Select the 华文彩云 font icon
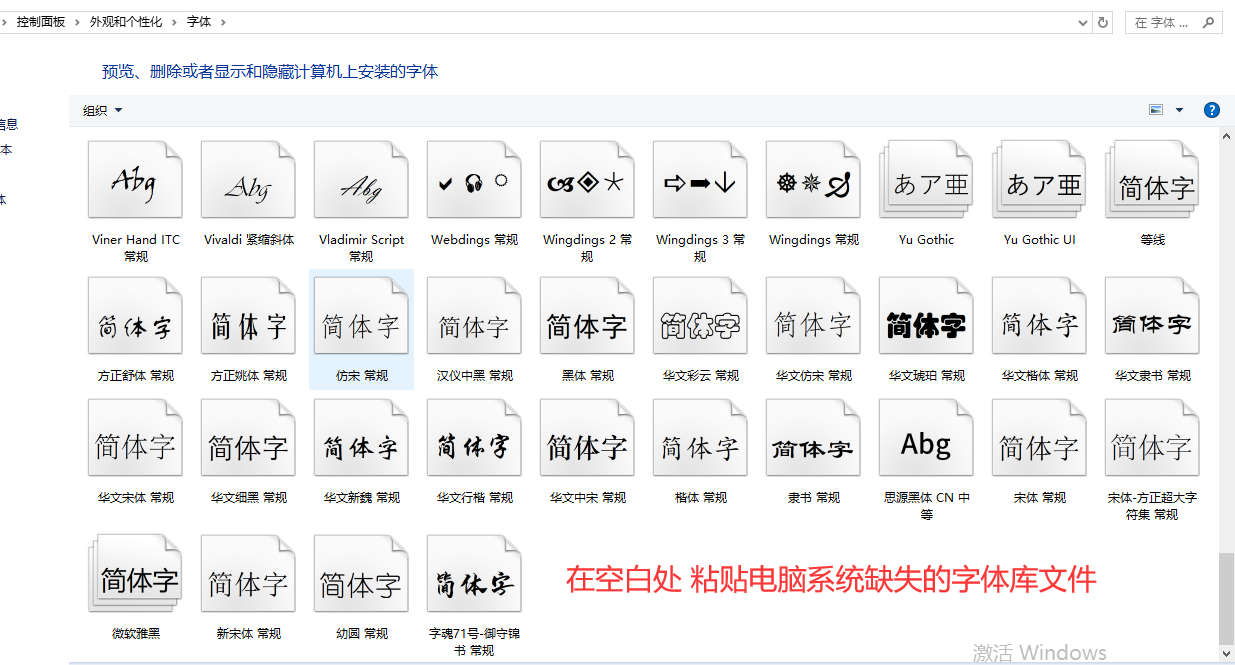Image resolution: width=1235 pixels, height=665 pixels. pos(701,316)
